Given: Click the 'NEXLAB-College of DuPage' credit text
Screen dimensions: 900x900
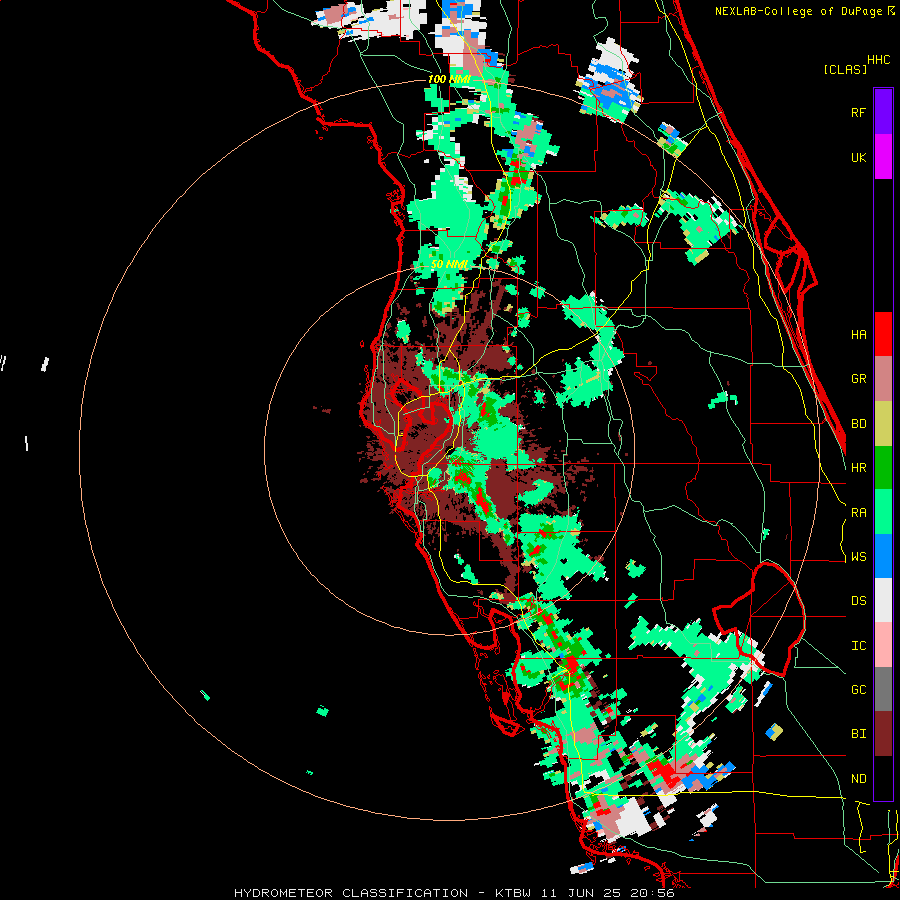Looking at the screenshot, I should click(x=800, y=11).
